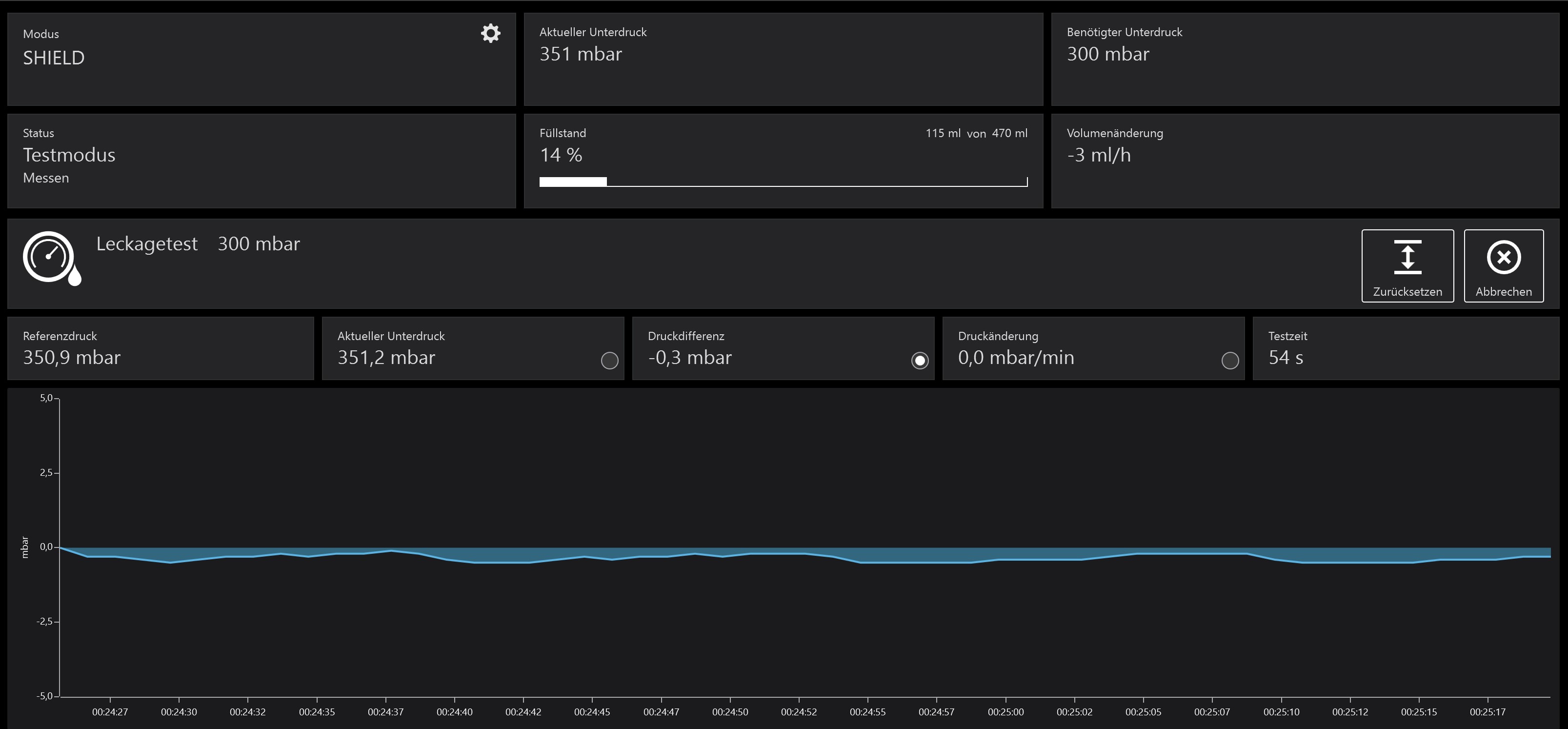This screenshot has width=1568, height=729.
Task: Click chart time label 00:24:27
Action: (110, 712)
